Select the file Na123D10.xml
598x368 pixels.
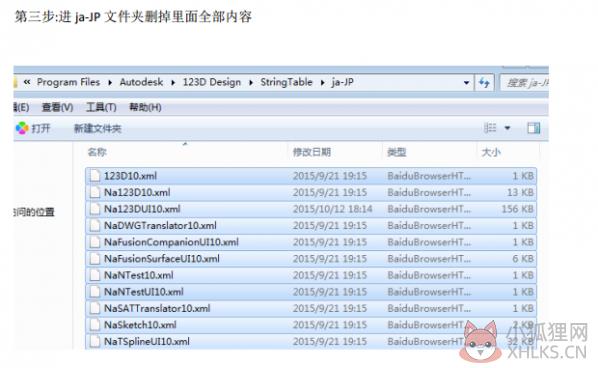tap(311, 193)
